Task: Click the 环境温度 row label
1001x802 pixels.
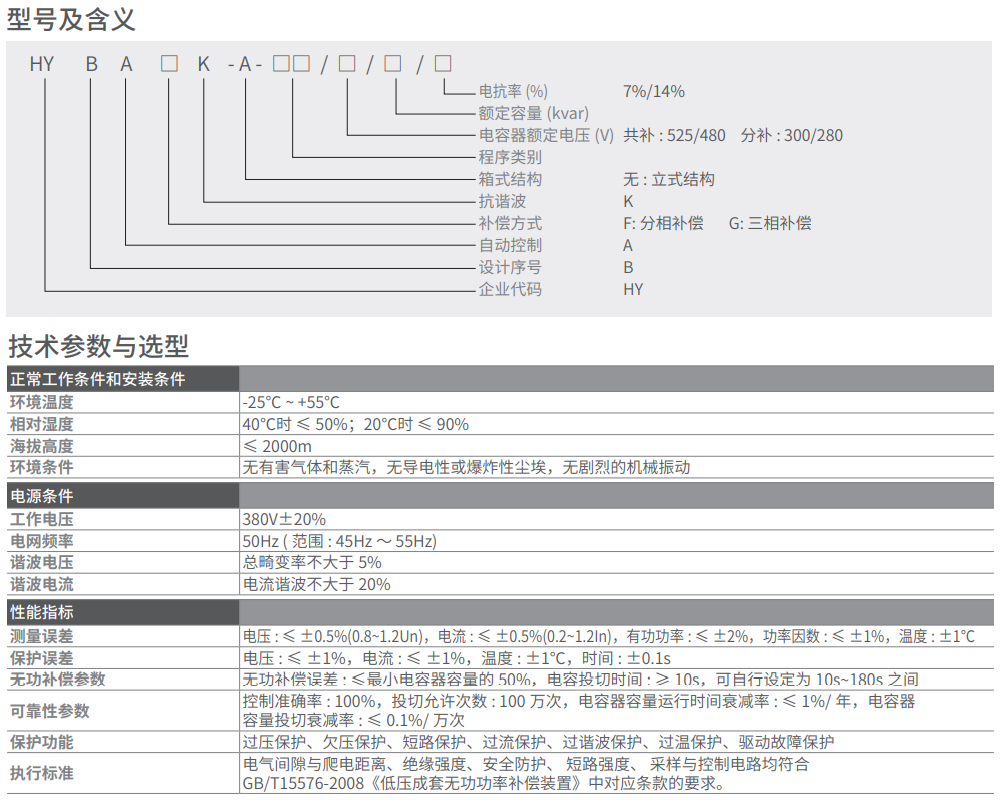Action: pos(41,403)
